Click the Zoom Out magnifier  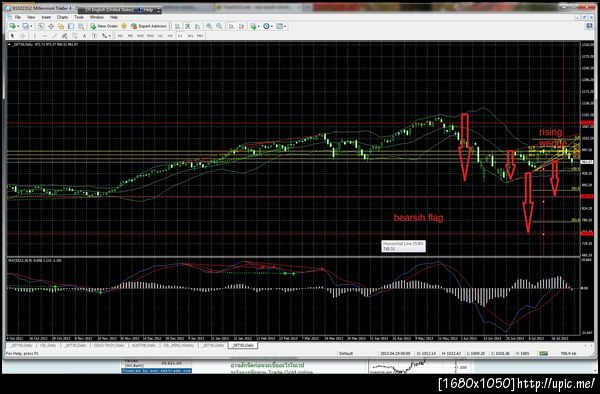(x=219, y=26)
